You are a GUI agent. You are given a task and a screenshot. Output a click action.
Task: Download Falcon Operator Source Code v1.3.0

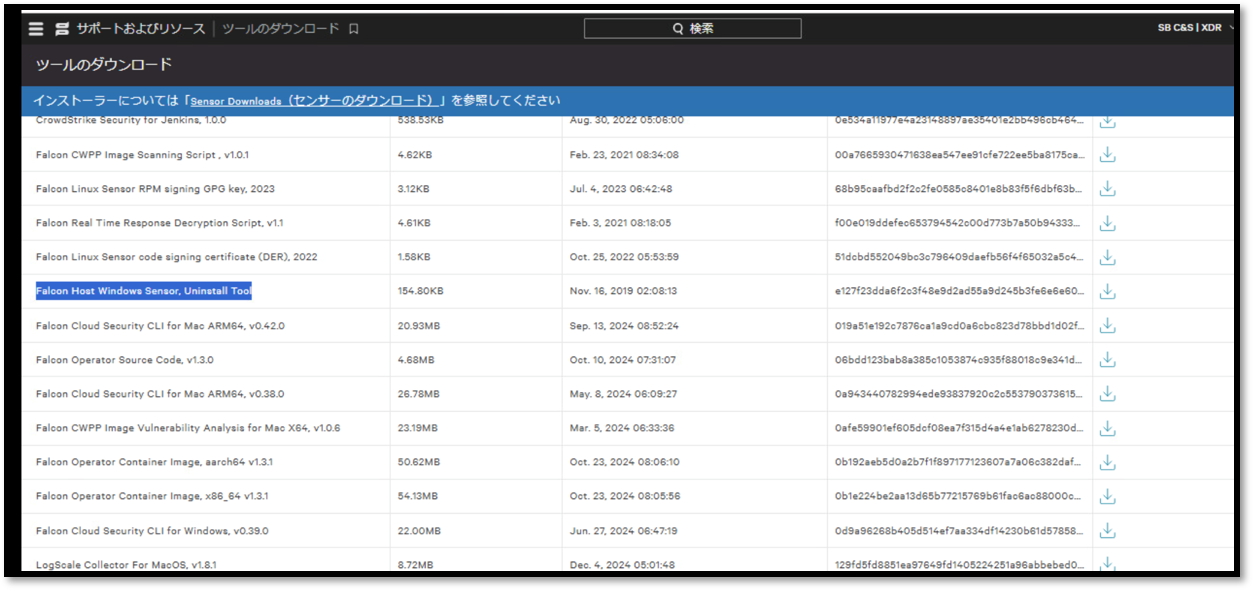pos(1107,360)
